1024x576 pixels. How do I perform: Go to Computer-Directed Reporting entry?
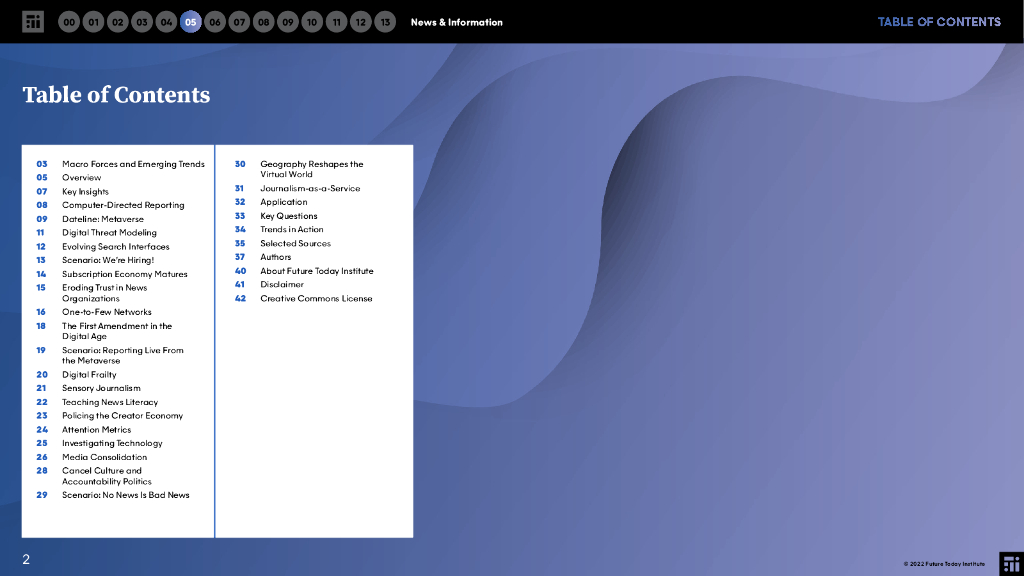(x=123, y=205)
